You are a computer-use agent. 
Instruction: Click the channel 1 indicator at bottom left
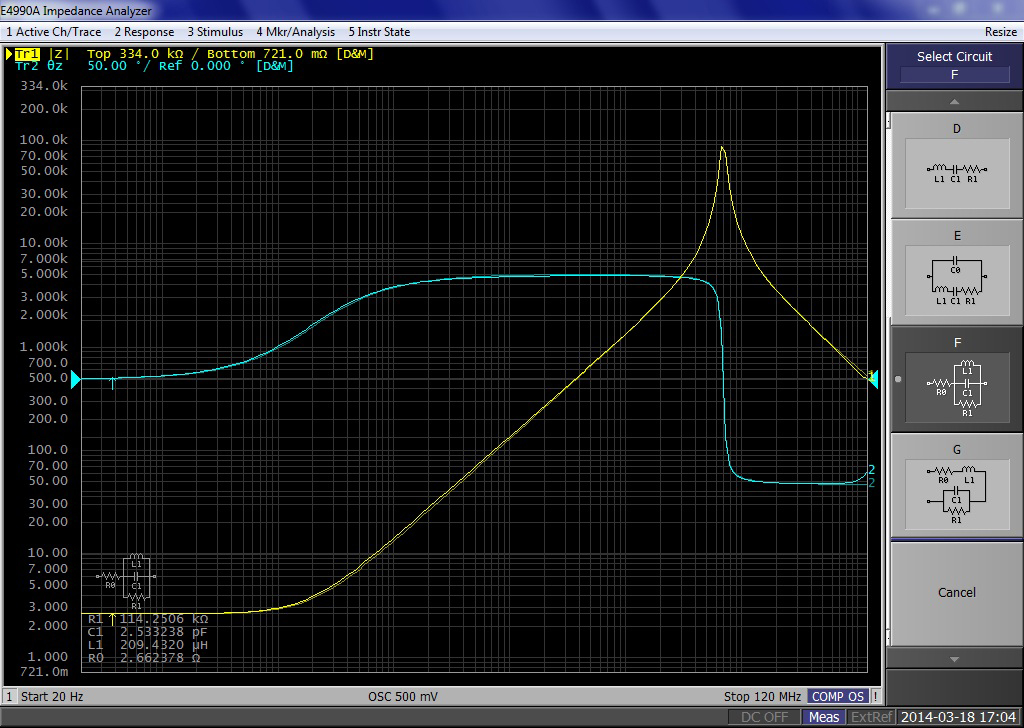point(9,696)
